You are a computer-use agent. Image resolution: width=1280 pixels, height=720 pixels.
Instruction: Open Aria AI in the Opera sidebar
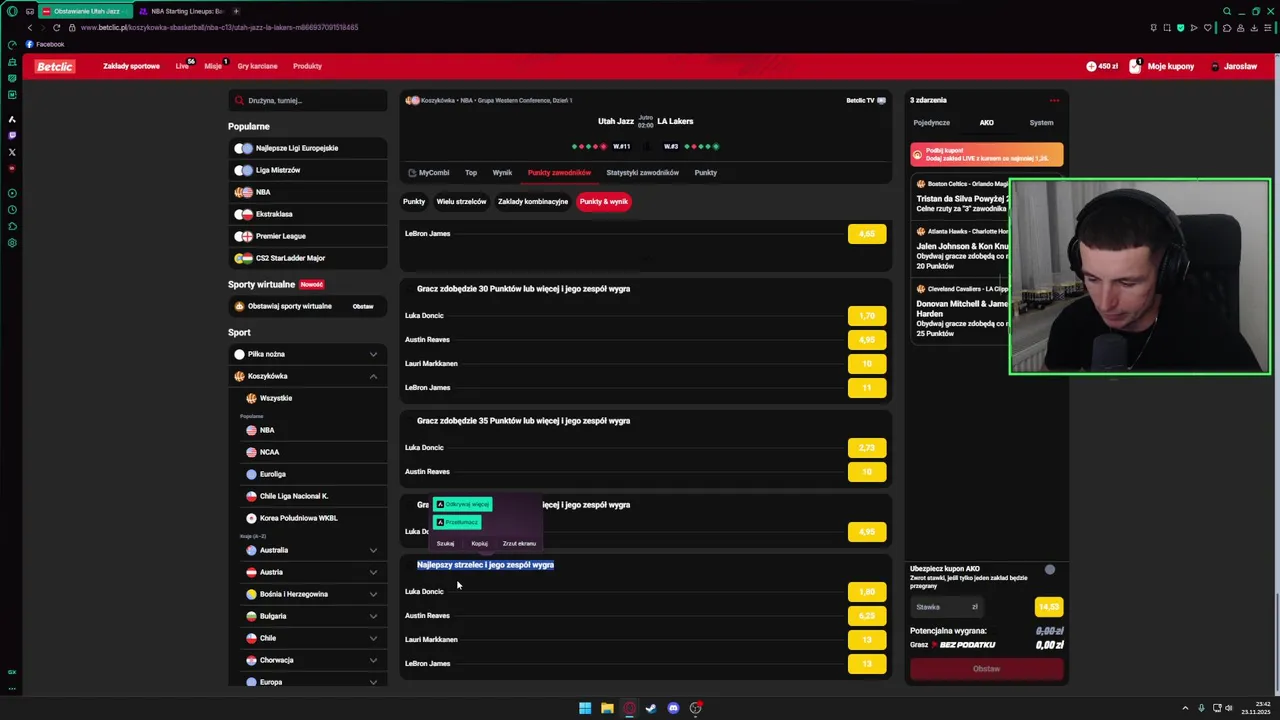(x=12, y=119)
